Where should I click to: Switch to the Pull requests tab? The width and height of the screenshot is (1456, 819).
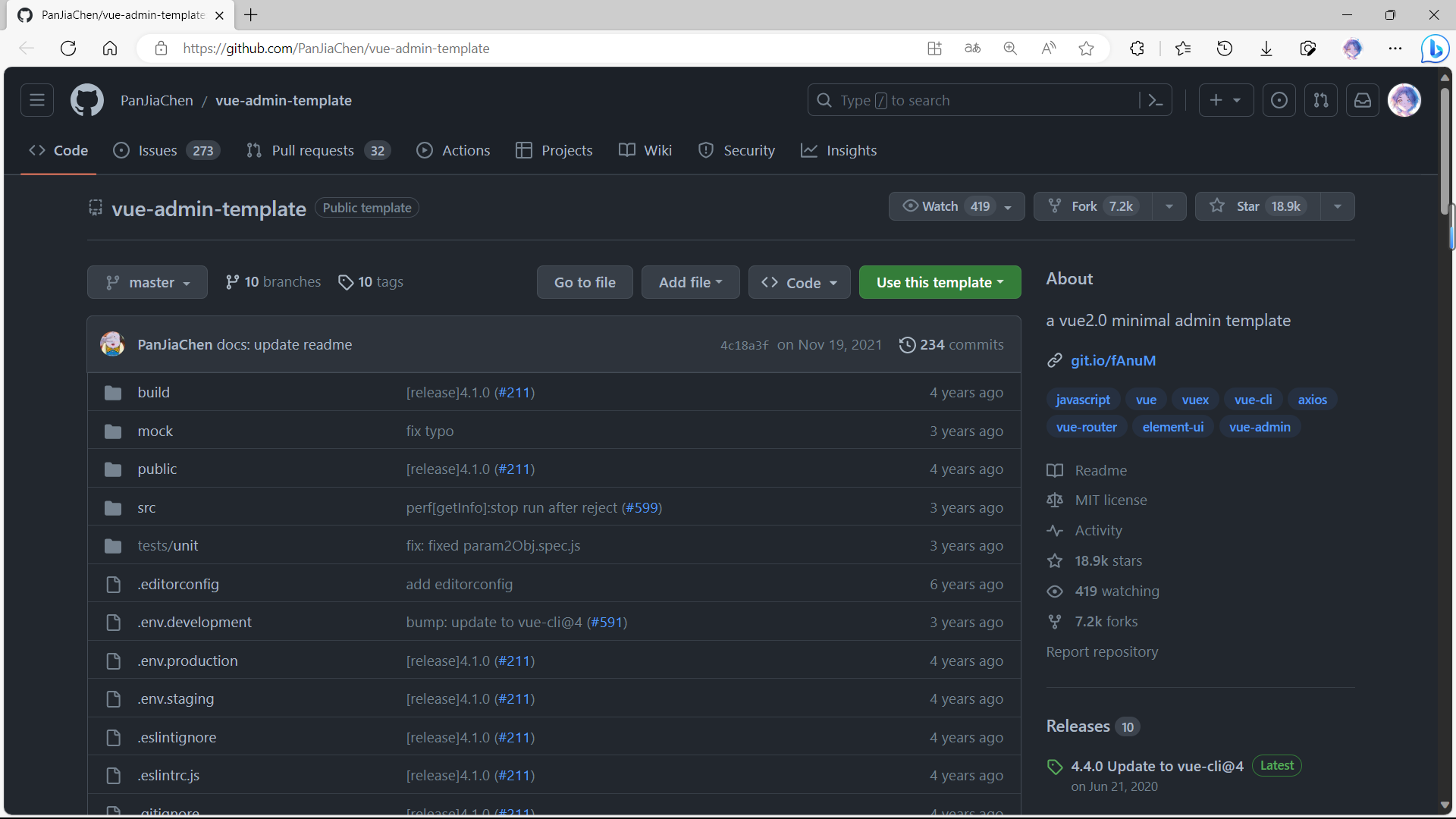click(312, 151)
